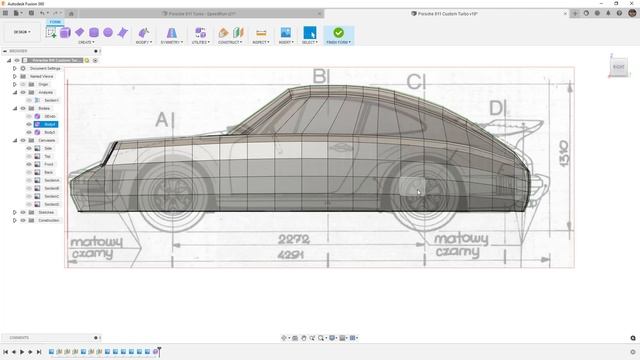This screenshot has width=640, height=360.
Task: Click the Construct offset plane icon
Action: point(223,33)
